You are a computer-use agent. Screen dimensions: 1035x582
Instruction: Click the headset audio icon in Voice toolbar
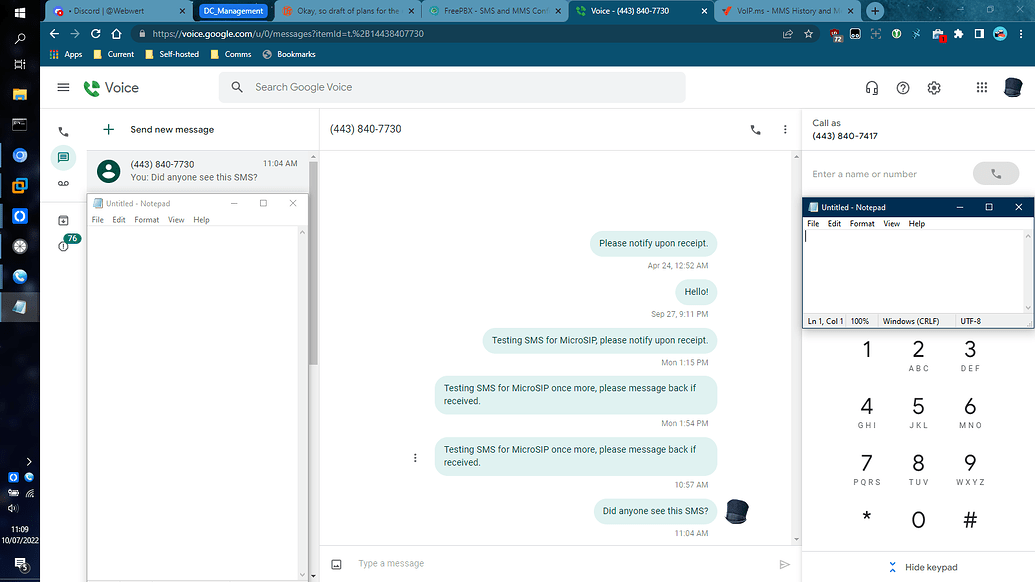(871, 88)
